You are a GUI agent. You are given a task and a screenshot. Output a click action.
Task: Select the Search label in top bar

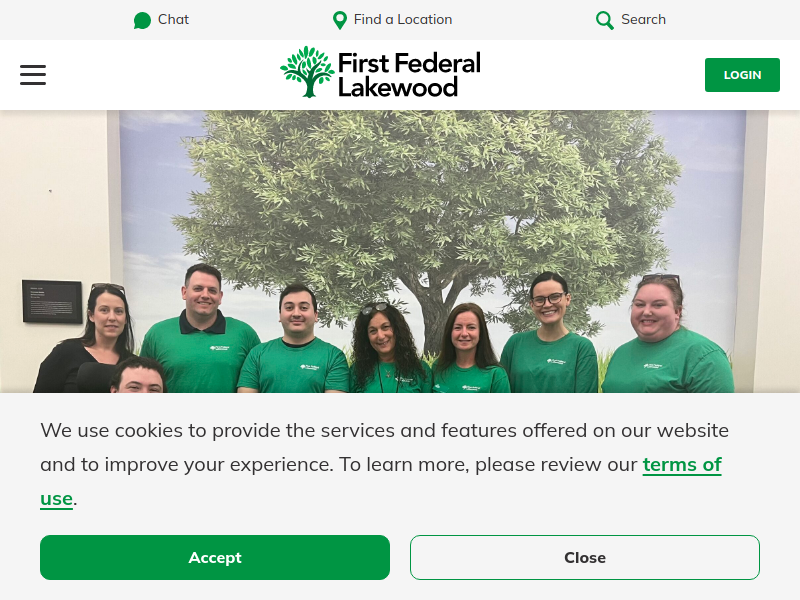pos(643,19)
